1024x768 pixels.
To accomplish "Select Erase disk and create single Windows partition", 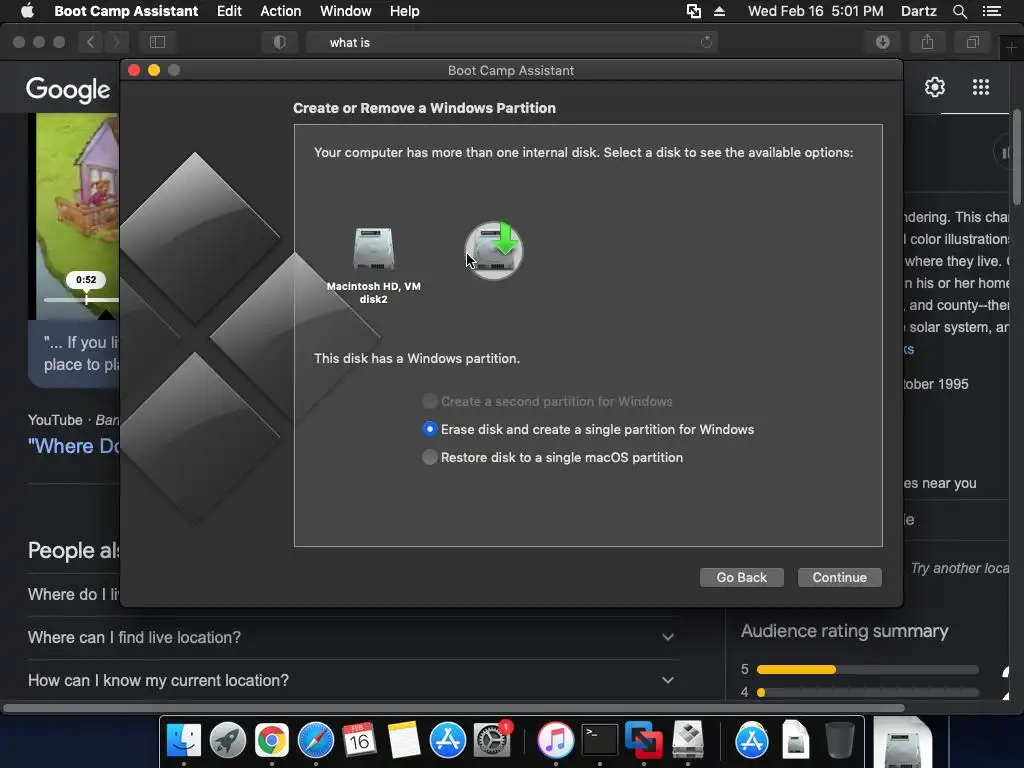I will 430,429.
